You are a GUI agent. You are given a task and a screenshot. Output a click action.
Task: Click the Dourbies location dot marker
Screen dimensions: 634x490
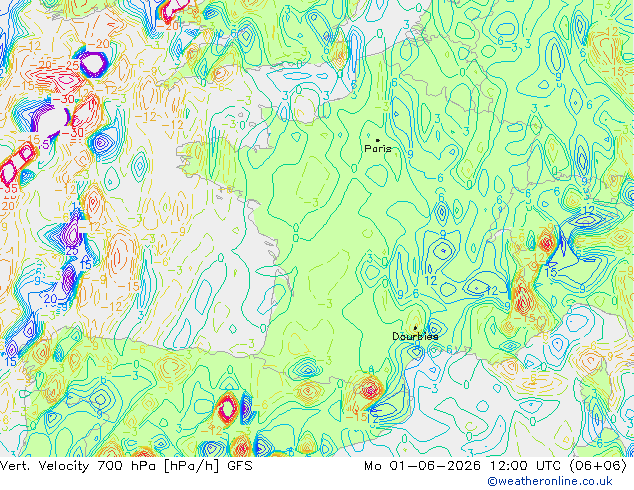coord(415,328)
